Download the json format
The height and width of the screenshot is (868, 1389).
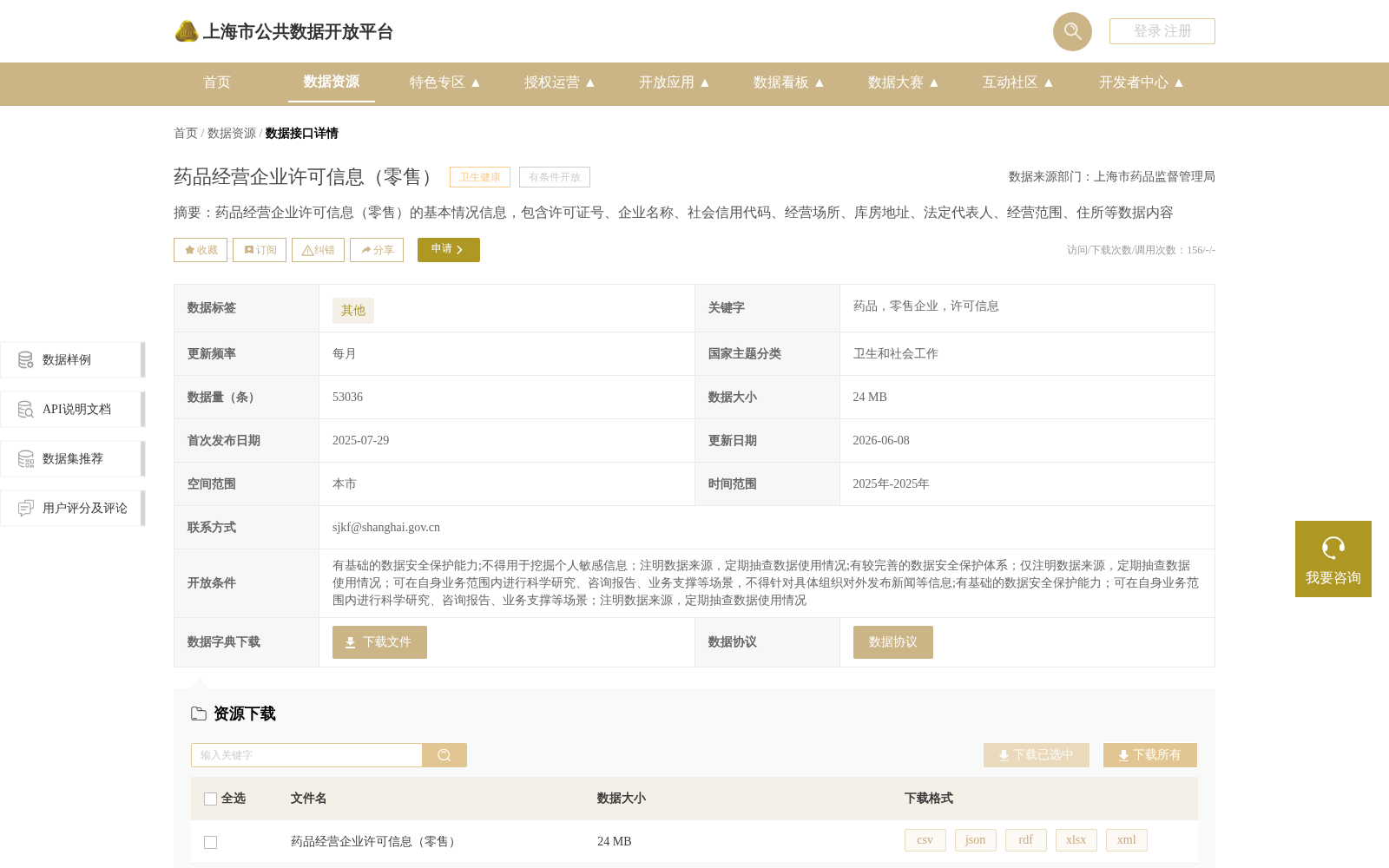(976, 840)
